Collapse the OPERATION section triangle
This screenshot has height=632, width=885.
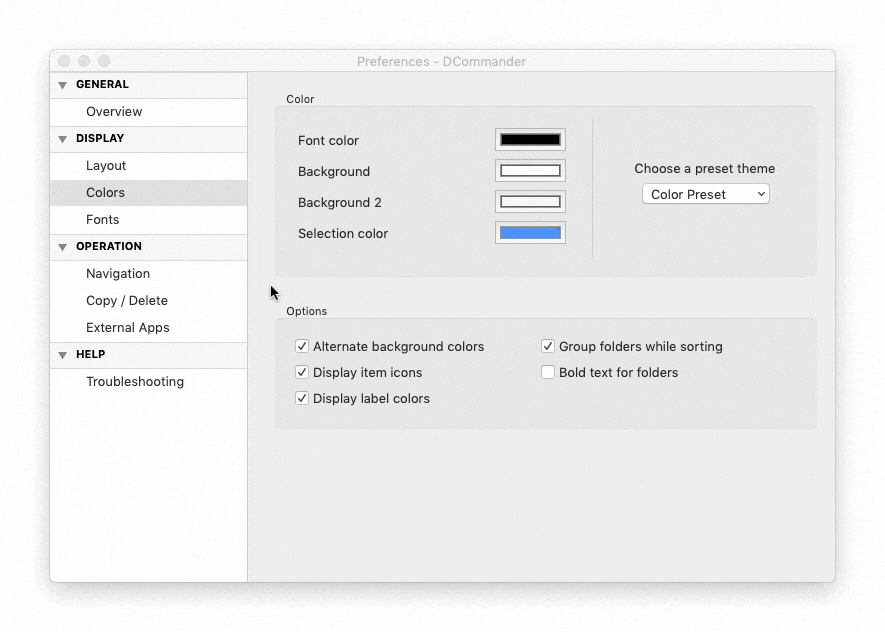[x=63, y=247]
